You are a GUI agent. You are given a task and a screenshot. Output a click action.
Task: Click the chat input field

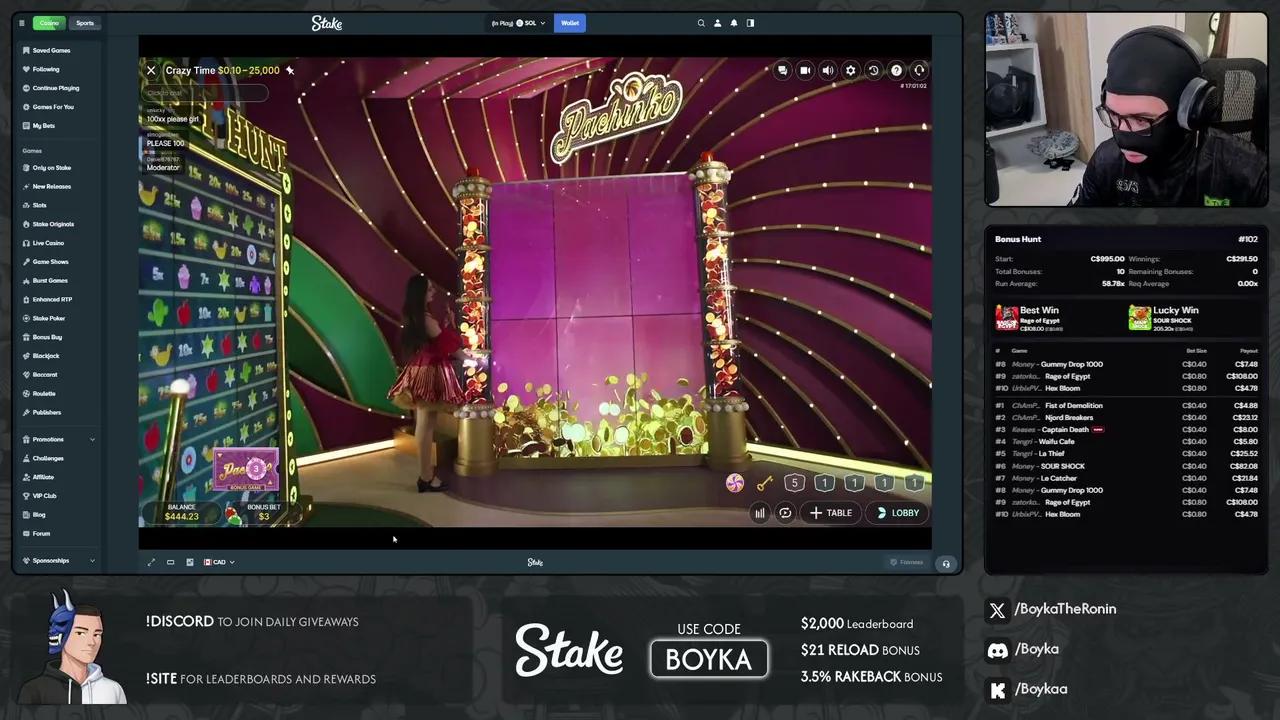pyautogui.click(x=205, y=93)
